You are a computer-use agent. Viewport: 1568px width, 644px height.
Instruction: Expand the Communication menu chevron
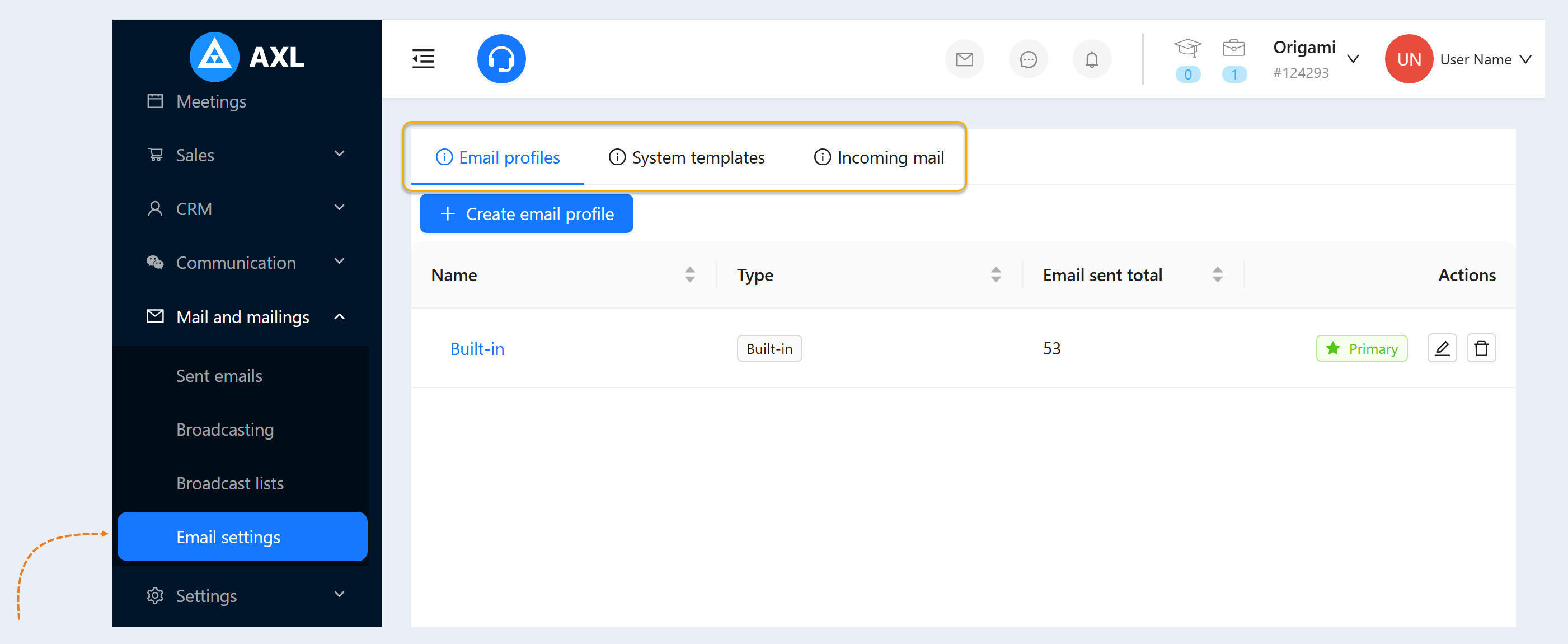340,261
